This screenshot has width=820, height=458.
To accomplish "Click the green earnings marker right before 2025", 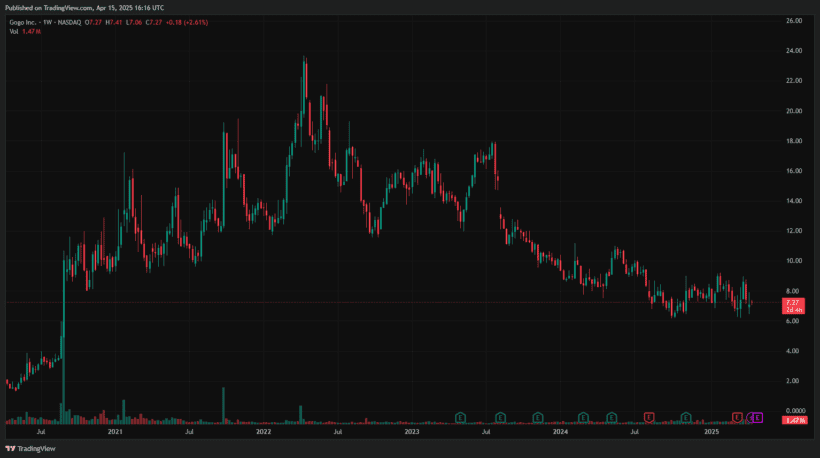I will pyautogui.click(x=686, y=416).
